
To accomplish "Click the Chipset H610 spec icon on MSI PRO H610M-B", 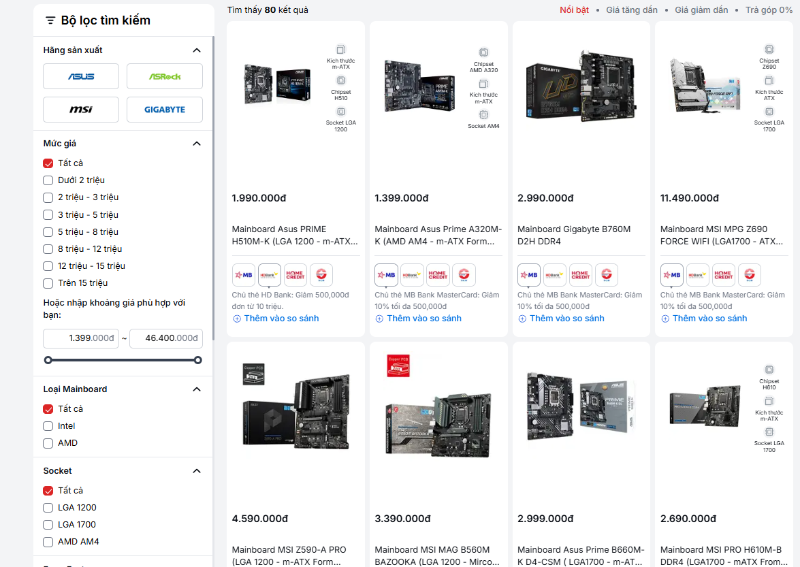I will tap(769, 370).
